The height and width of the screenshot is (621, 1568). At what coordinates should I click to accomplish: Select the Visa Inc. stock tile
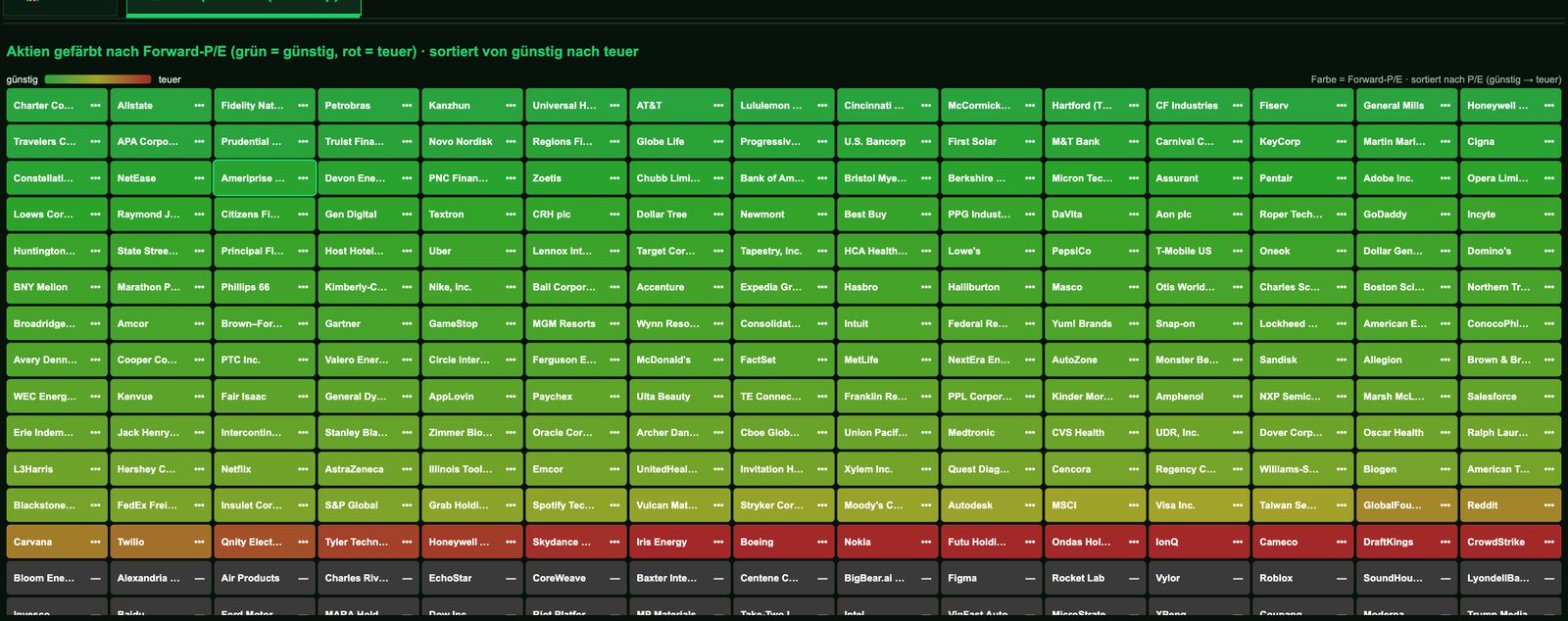tap(1198, 505)
